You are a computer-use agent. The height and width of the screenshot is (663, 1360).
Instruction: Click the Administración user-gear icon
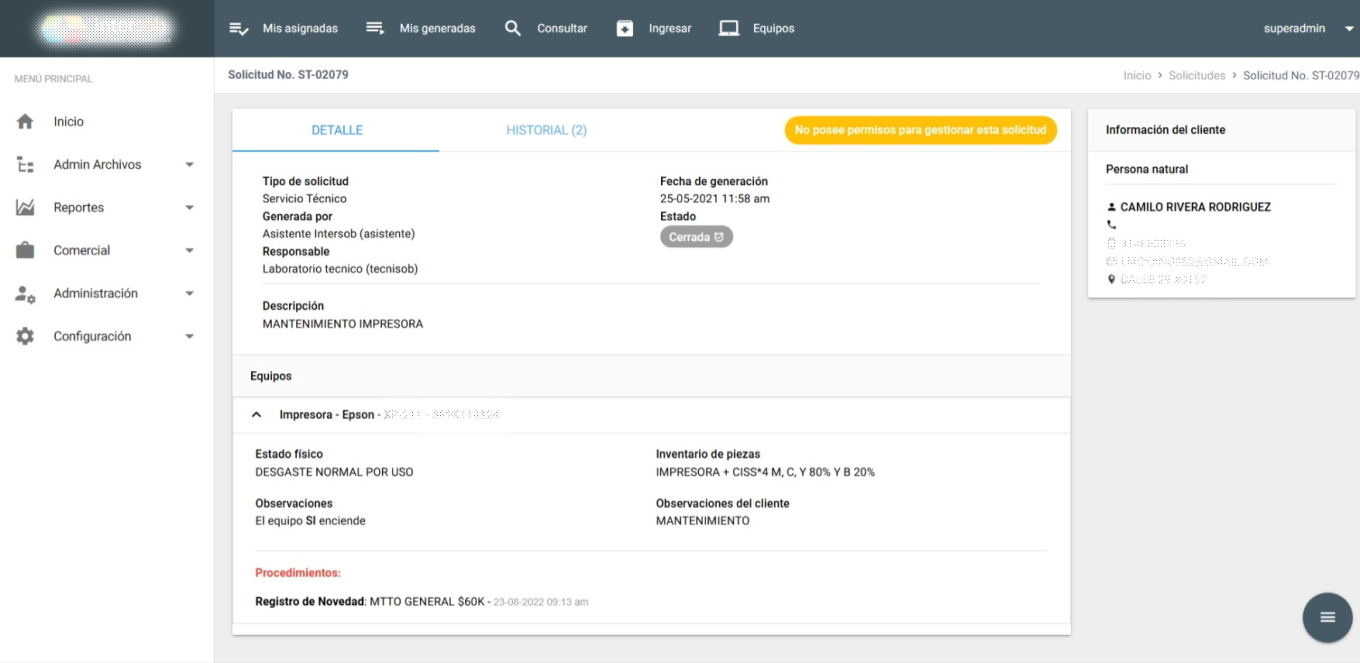click(25, 293)
